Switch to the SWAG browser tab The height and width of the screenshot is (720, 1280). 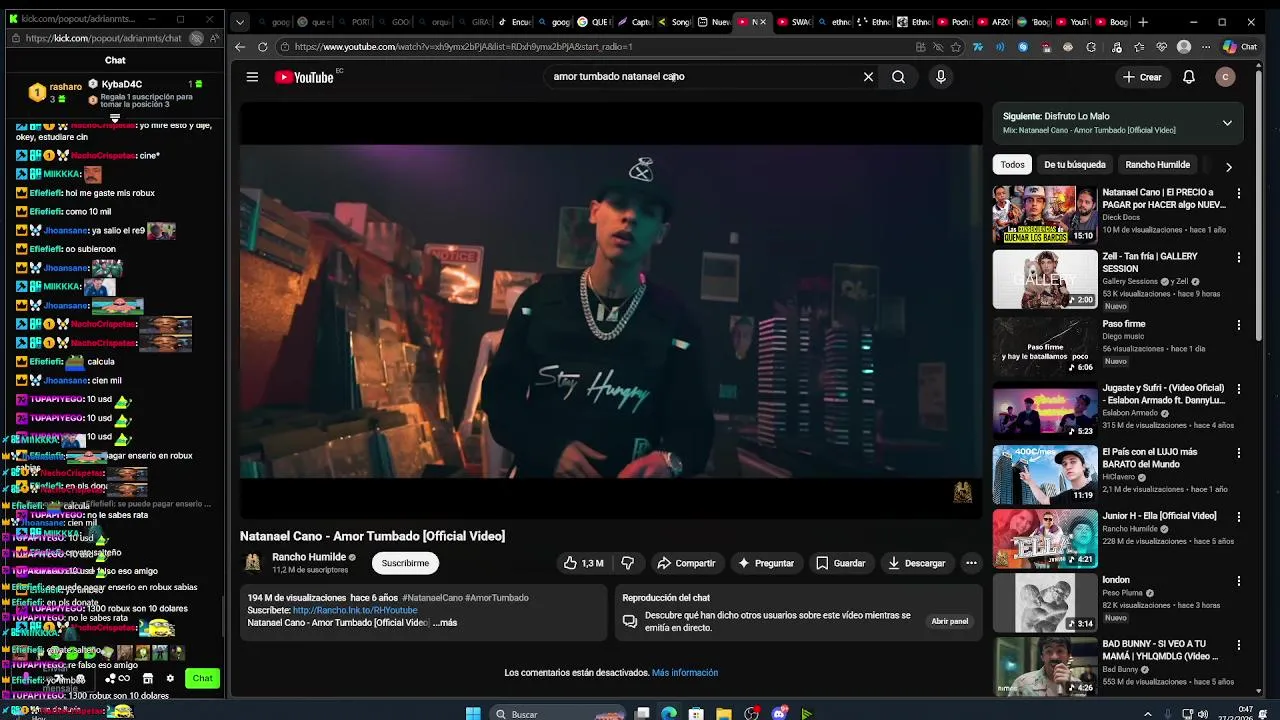794,22
